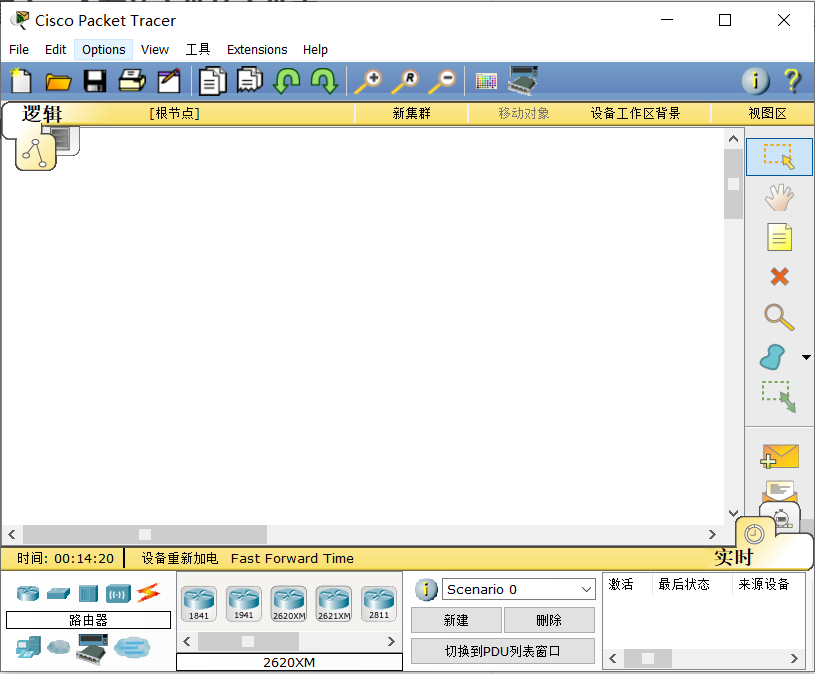Viewport: 815px width, 674px height.
Task: Pick the 2620XM router model
Action: 289,603
